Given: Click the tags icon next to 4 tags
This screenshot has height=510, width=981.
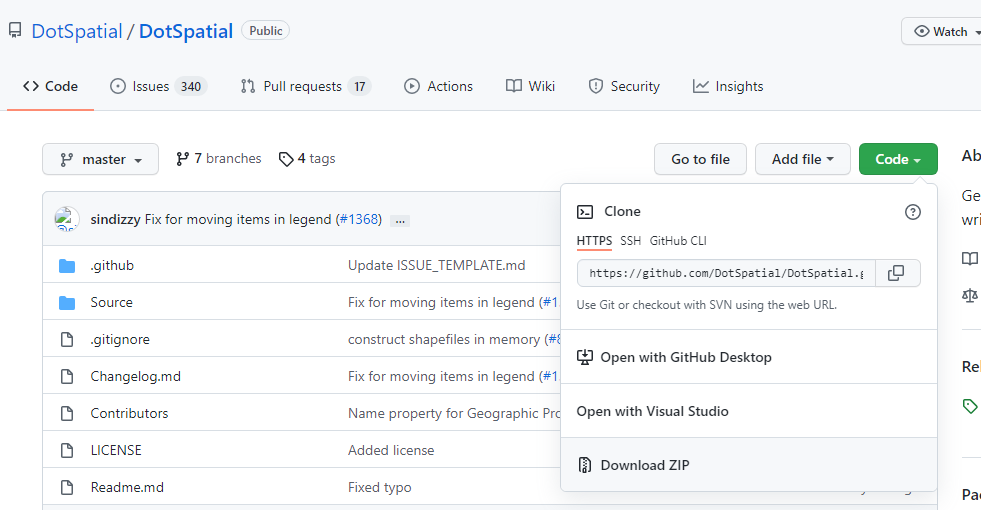Looking at the screenshot, I should tap(286, 159).
